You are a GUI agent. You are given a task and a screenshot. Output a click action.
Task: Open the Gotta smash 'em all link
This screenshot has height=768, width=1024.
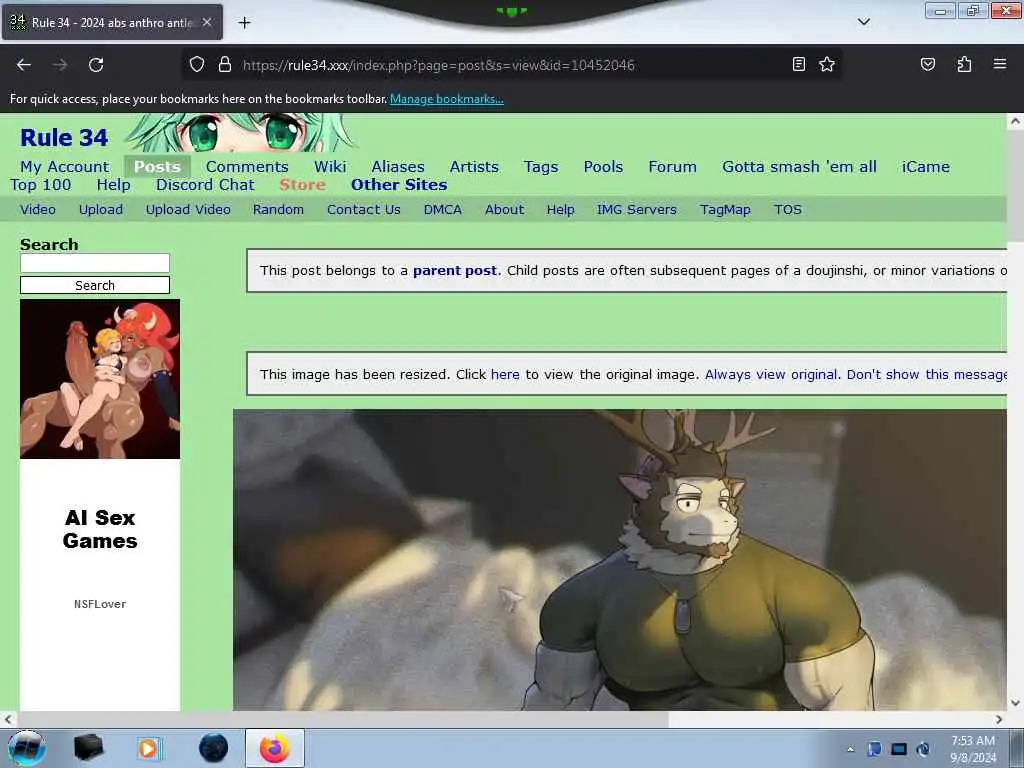click(799, 167)
